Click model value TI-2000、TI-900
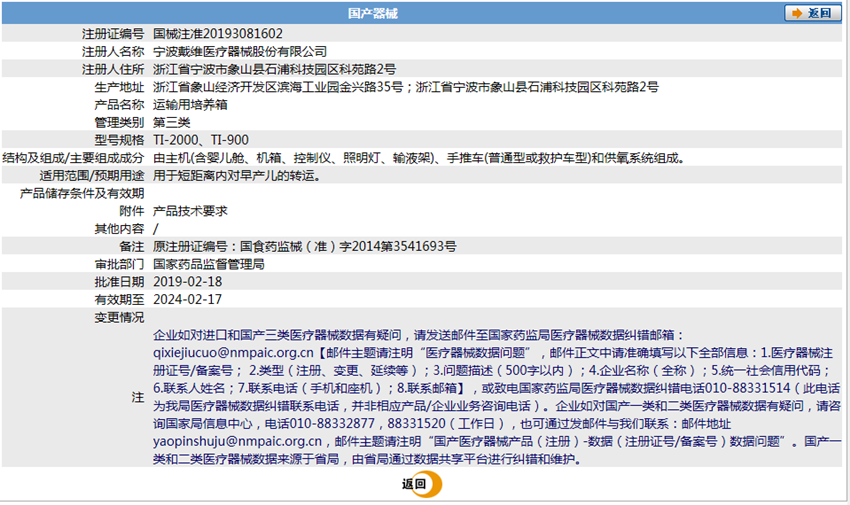 coord(201,140)
